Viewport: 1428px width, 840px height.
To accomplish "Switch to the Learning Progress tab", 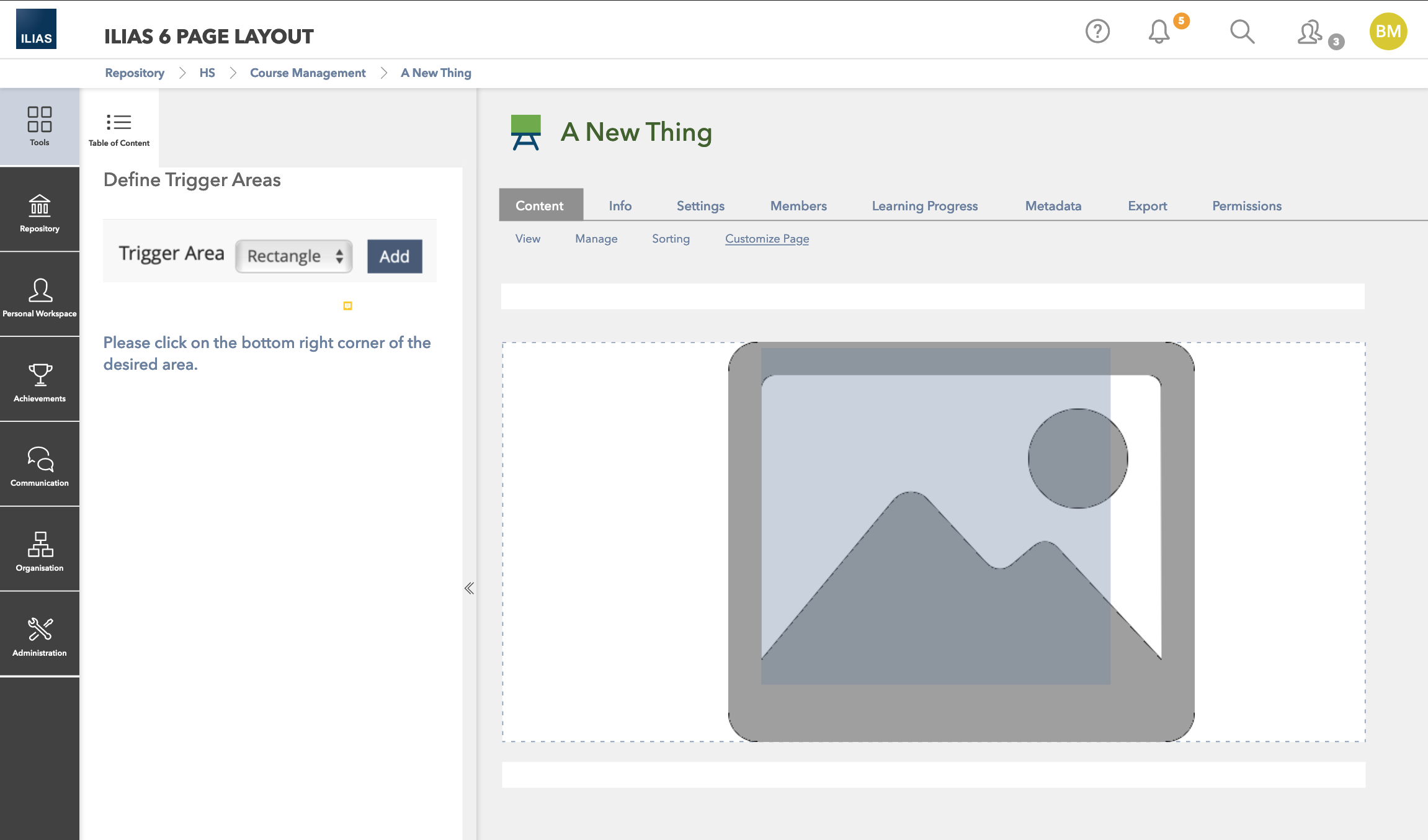I will tap(924, 205).
